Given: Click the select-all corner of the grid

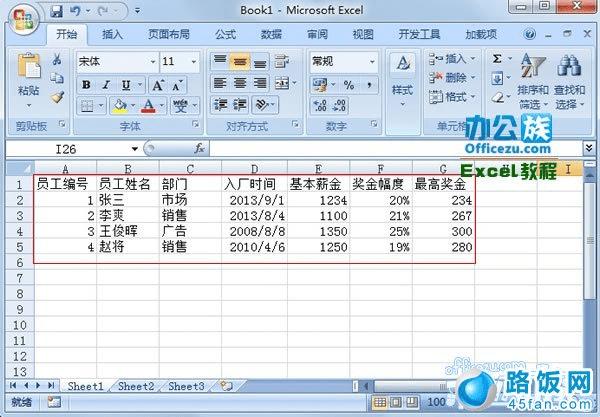Looking at the screenshot, I should (x=20, y=168).
